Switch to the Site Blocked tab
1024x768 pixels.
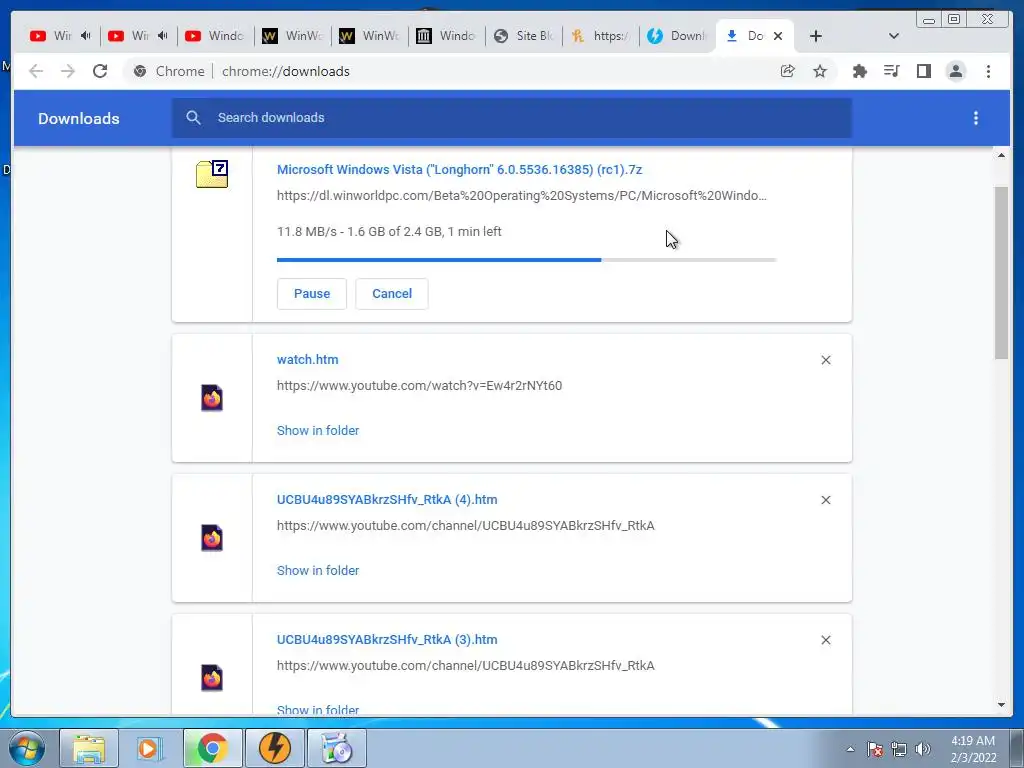[x=523, y=36]
